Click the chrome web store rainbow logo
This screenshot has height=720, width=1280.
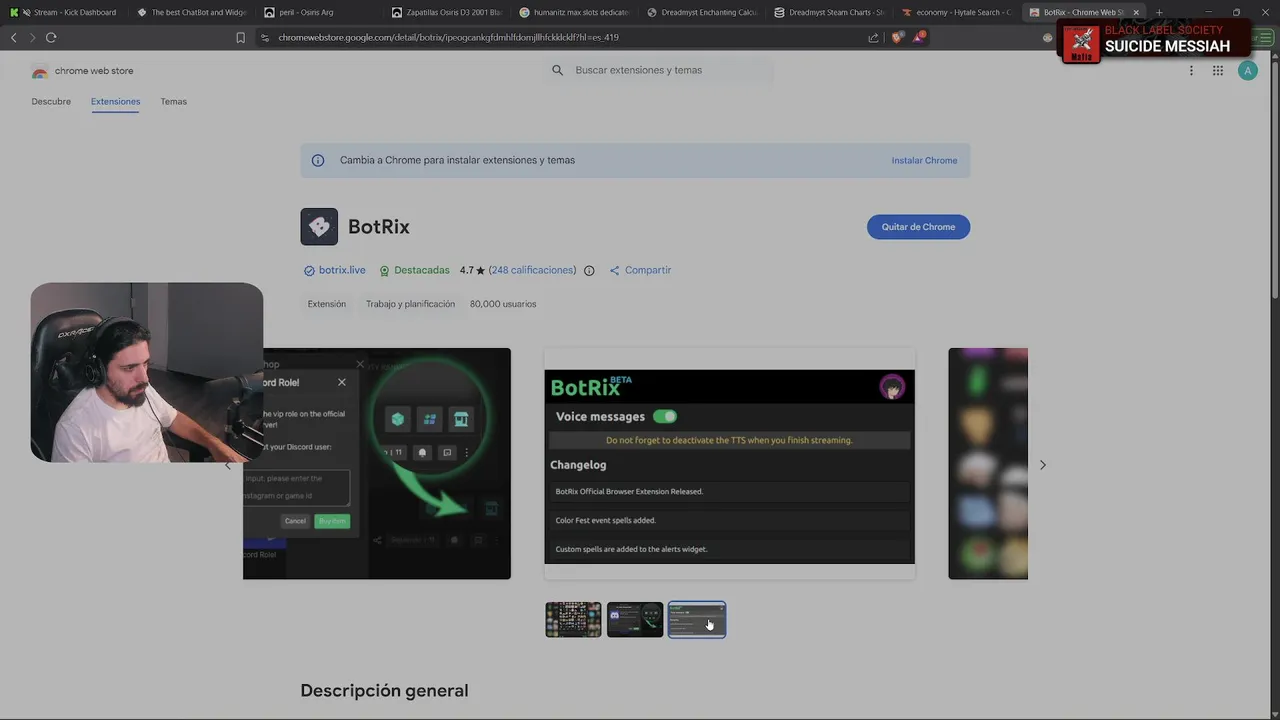(40, 71)
